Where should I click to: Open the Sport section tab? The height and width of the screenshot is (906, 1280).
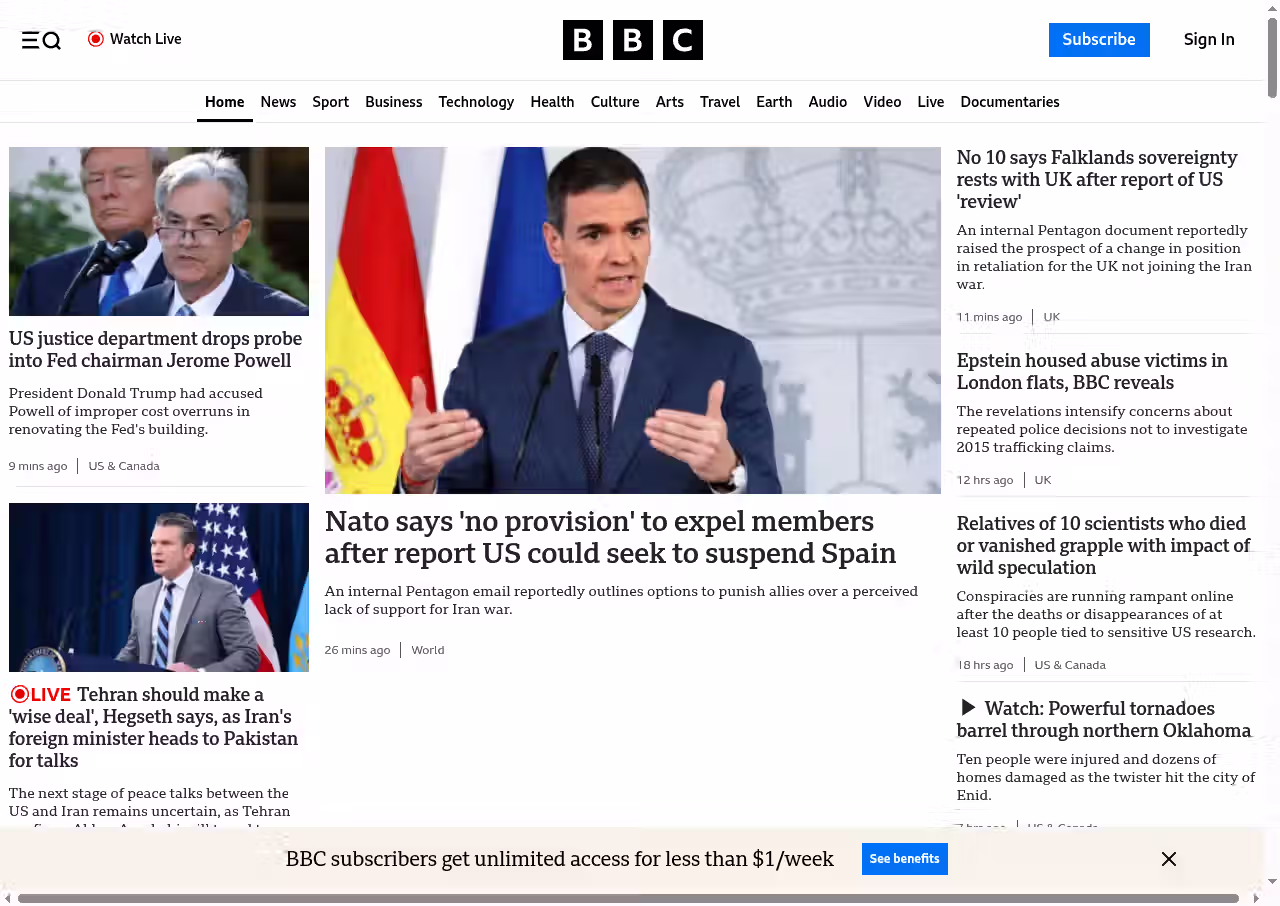(x=330, y=102)
